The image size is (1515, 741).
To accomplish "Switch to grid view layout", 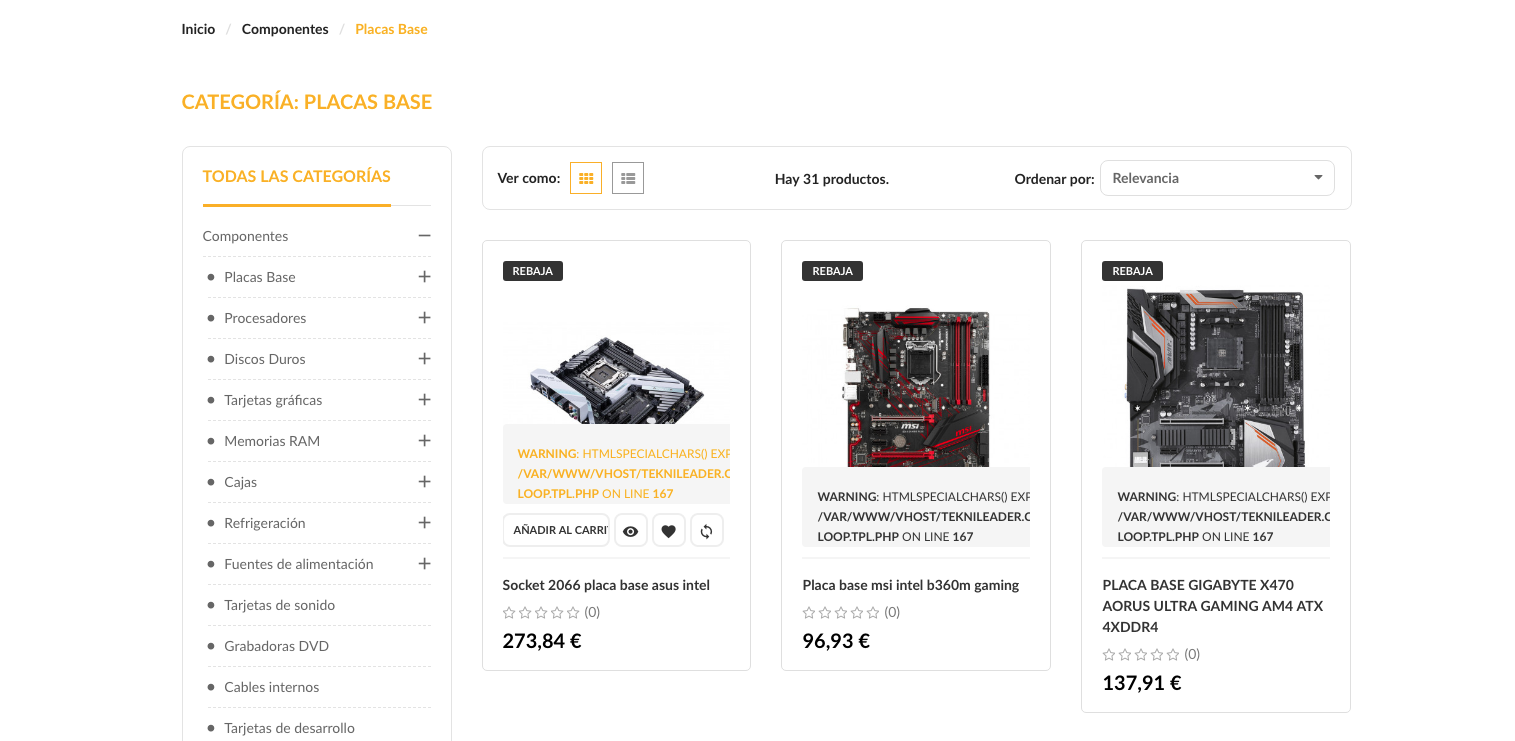I will (x=586, y=178).
